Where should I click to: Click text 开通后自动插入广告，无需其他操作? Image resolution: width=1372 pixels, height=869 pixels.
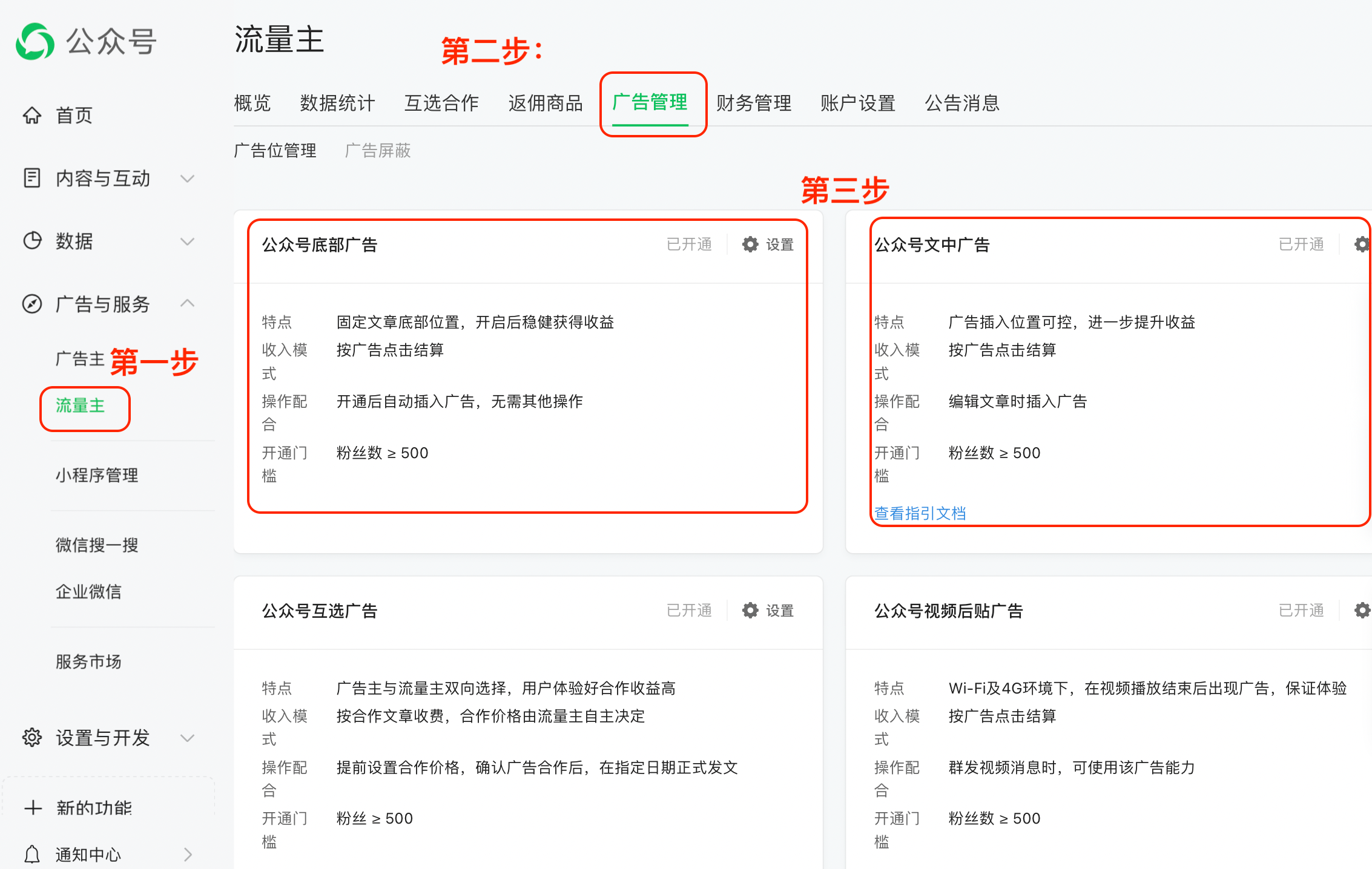(x=460, y=401)
